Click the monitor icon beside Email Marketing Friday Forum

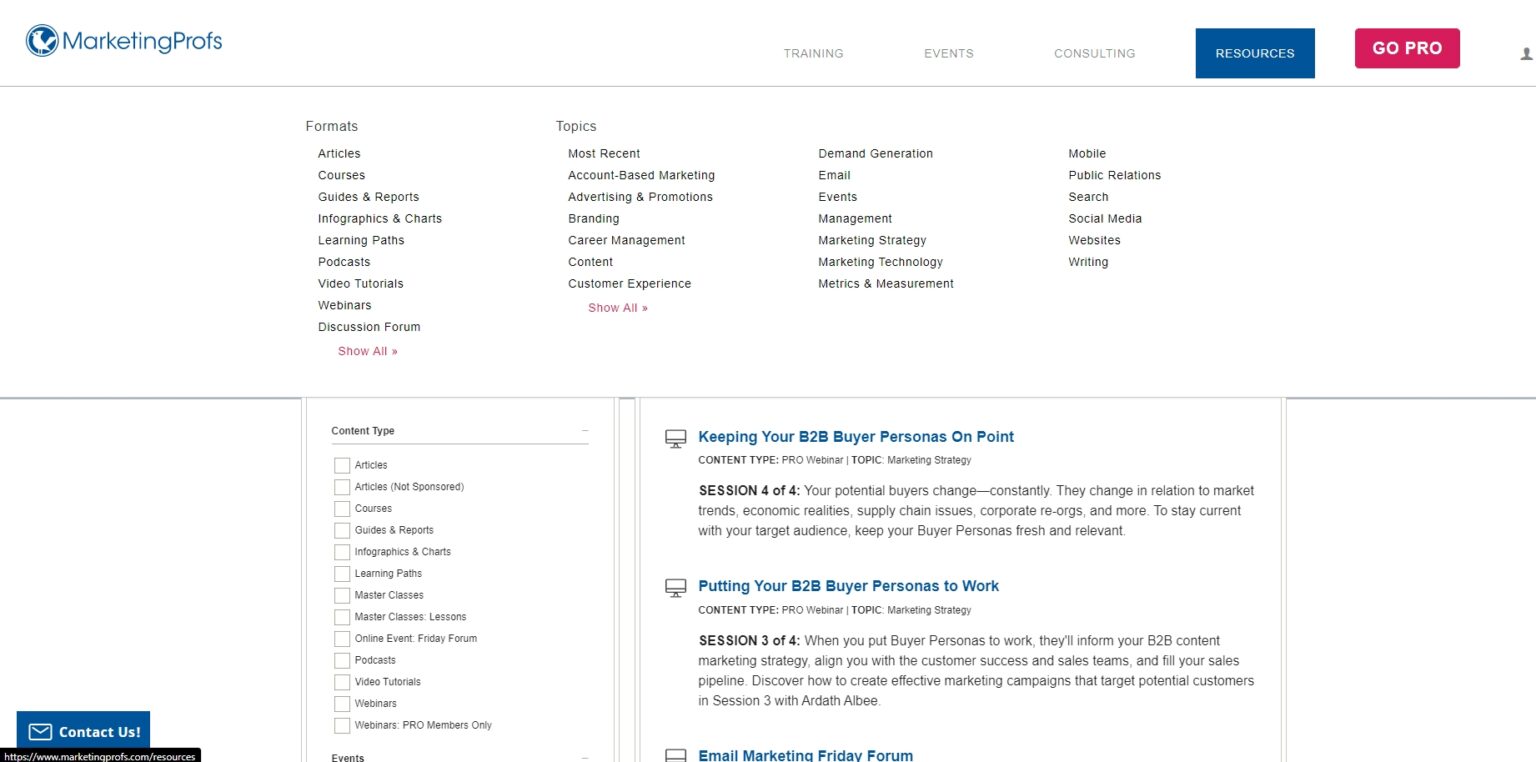[x=674, y=756]
